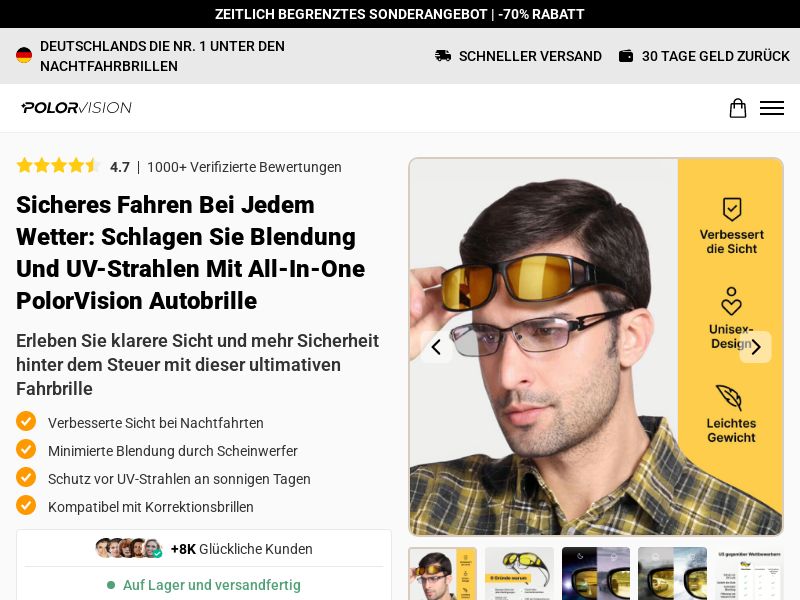Open 1000+ Verifizierte Bewertungen reviews link
Image resolution: width=800 pixels, height=600 pixels.
(244, 167)
